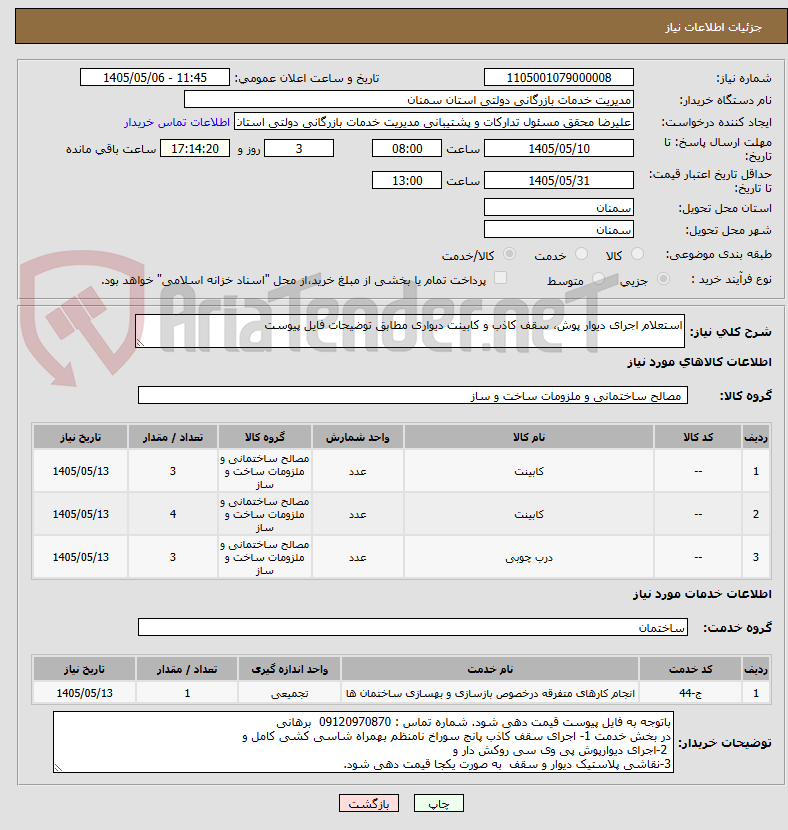
Task: Click the 08:00 time field
Action: pyautogui.click(x=407, y=148)
